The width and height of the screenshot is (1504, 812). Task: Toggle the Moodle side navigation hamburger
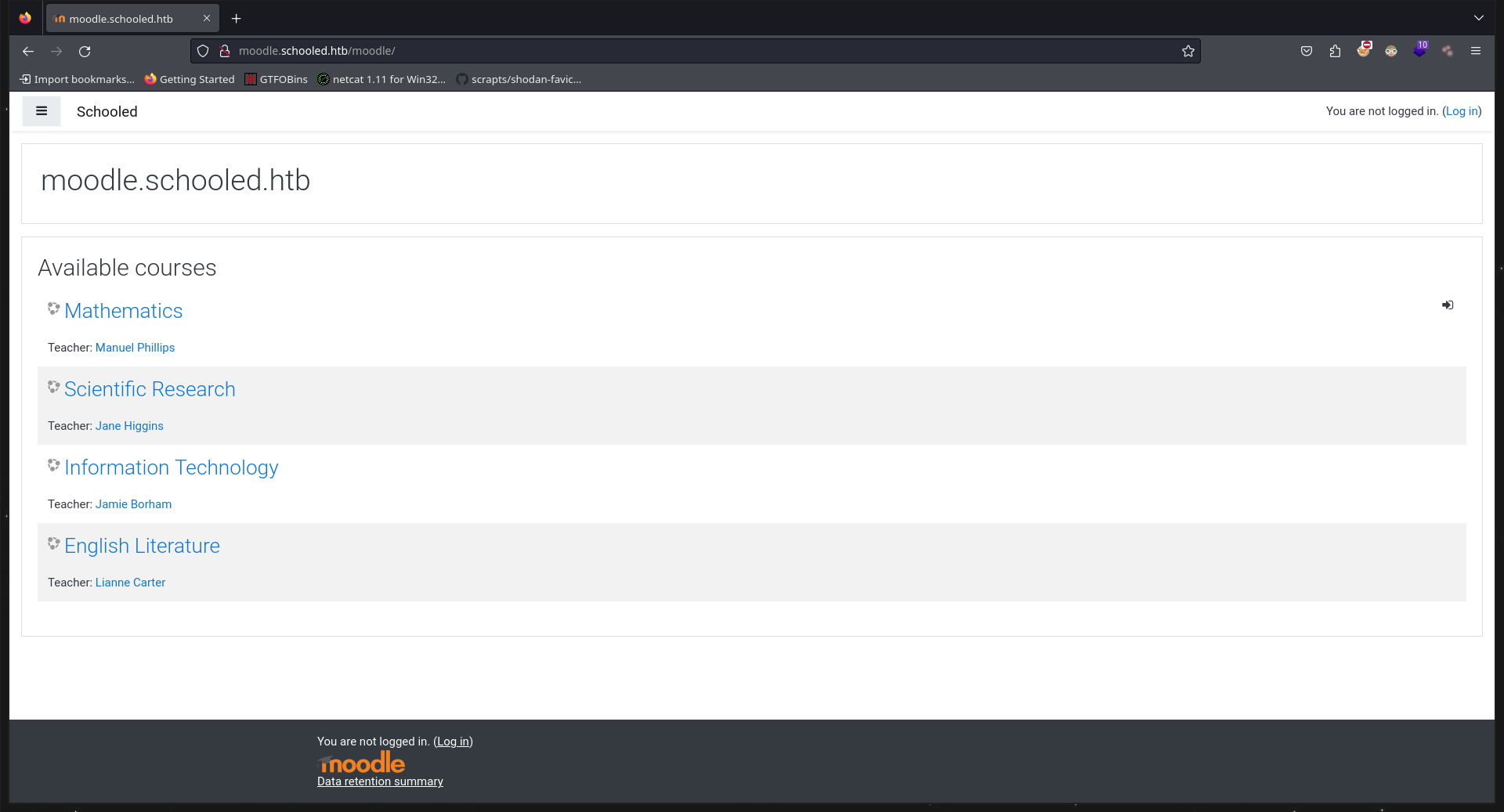coord(42,111)
